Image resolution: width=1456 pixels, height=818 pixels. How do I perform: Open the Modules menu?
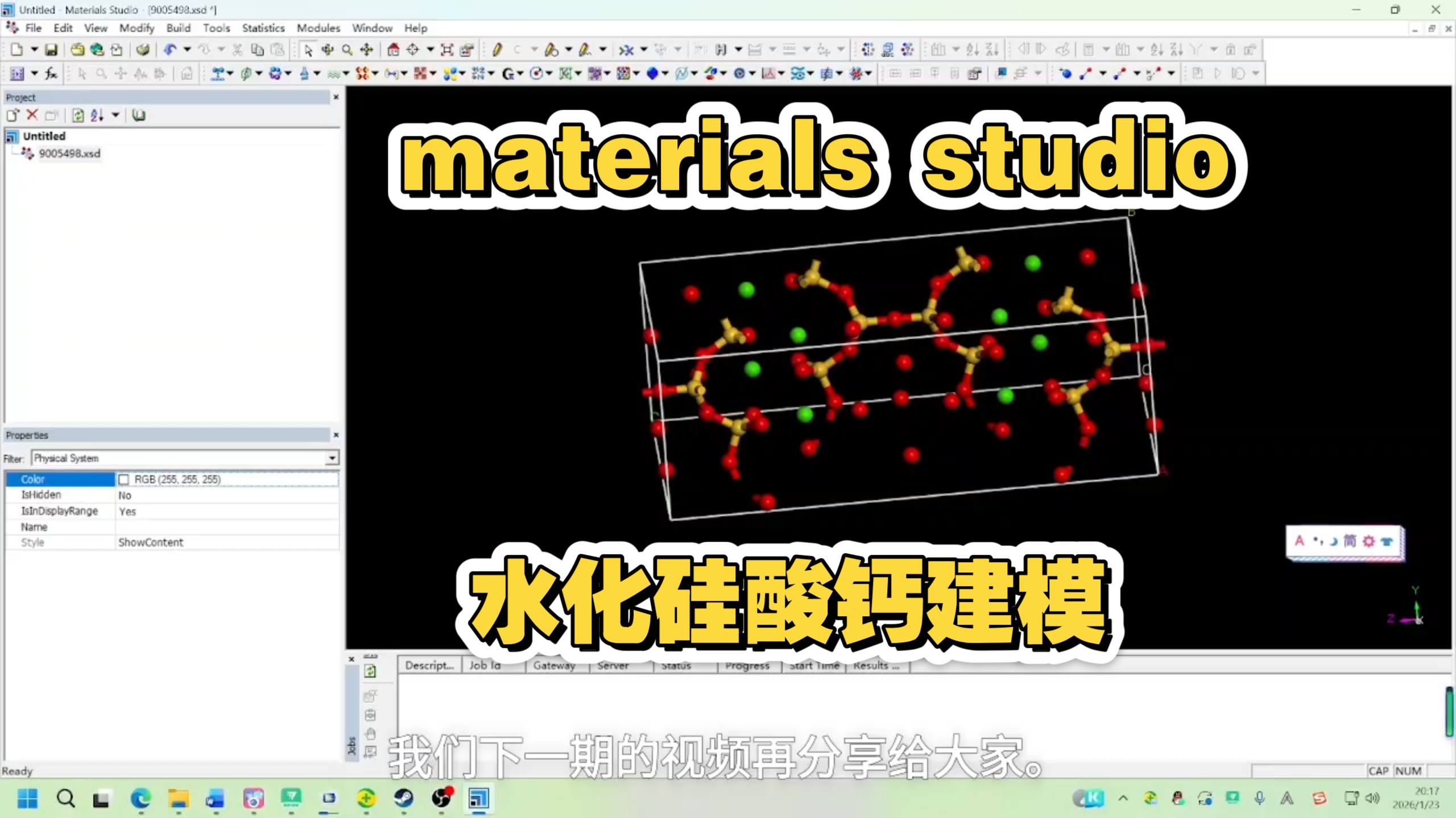[x=318, y=28]
